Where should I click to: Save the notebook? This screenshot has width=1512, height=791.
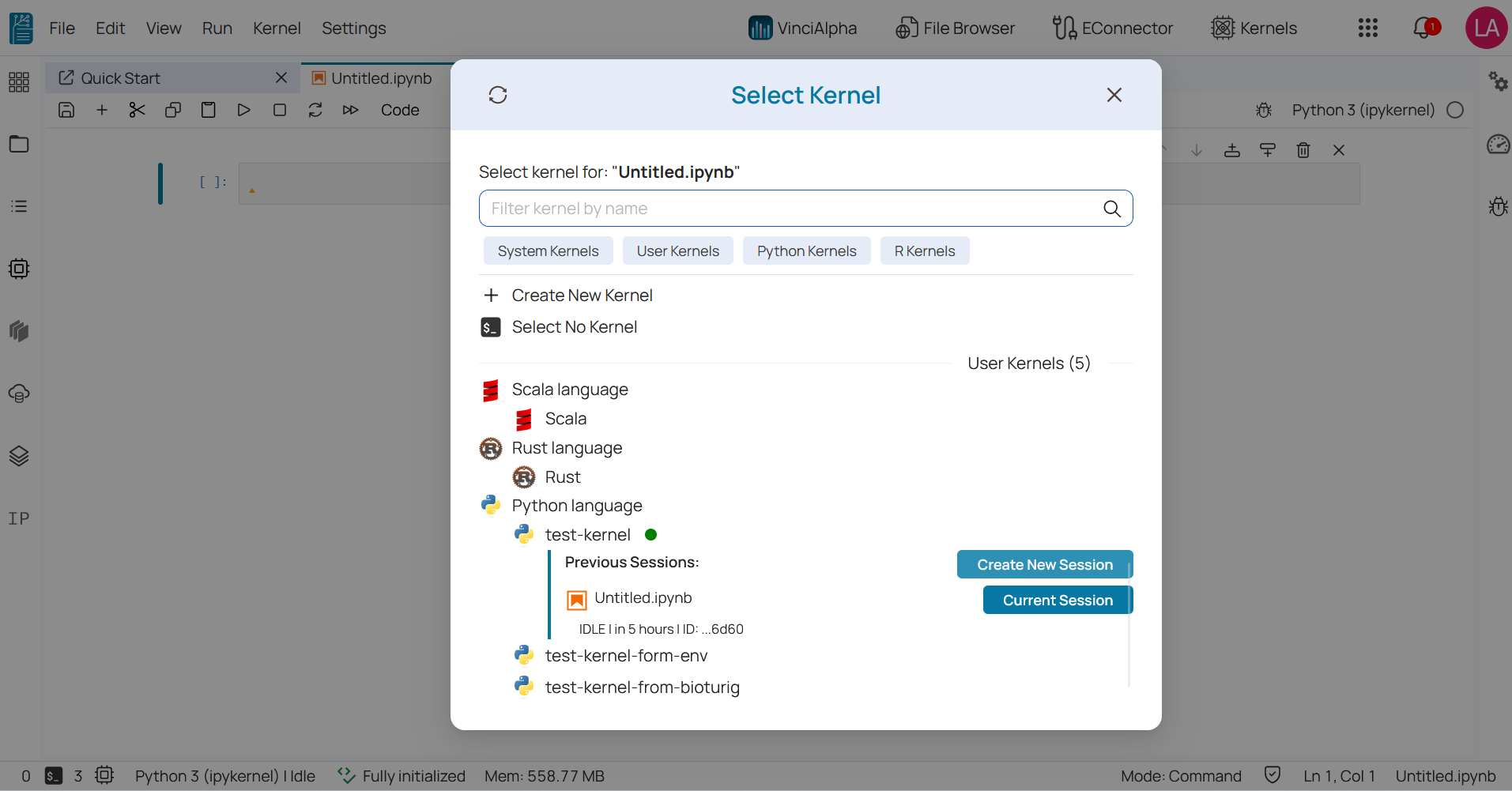tap(66, 110)
